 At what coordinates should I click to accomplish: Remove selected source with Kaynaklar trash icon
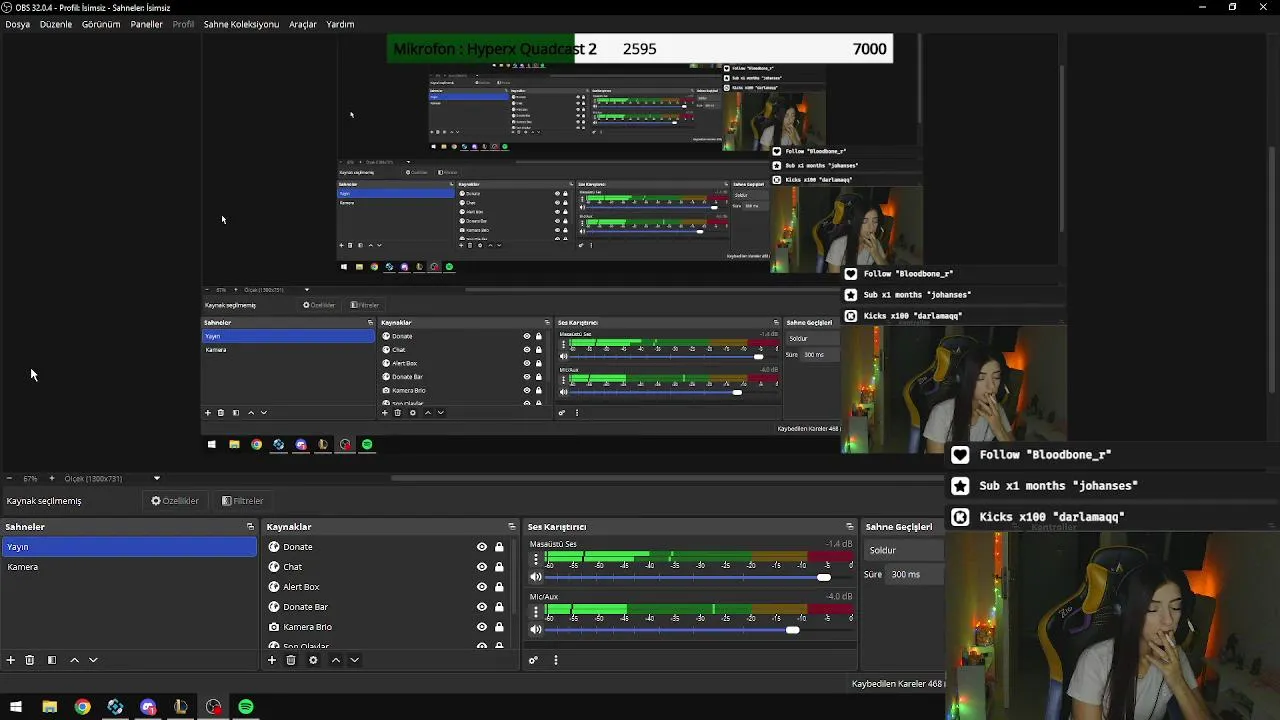click(291, 660)
